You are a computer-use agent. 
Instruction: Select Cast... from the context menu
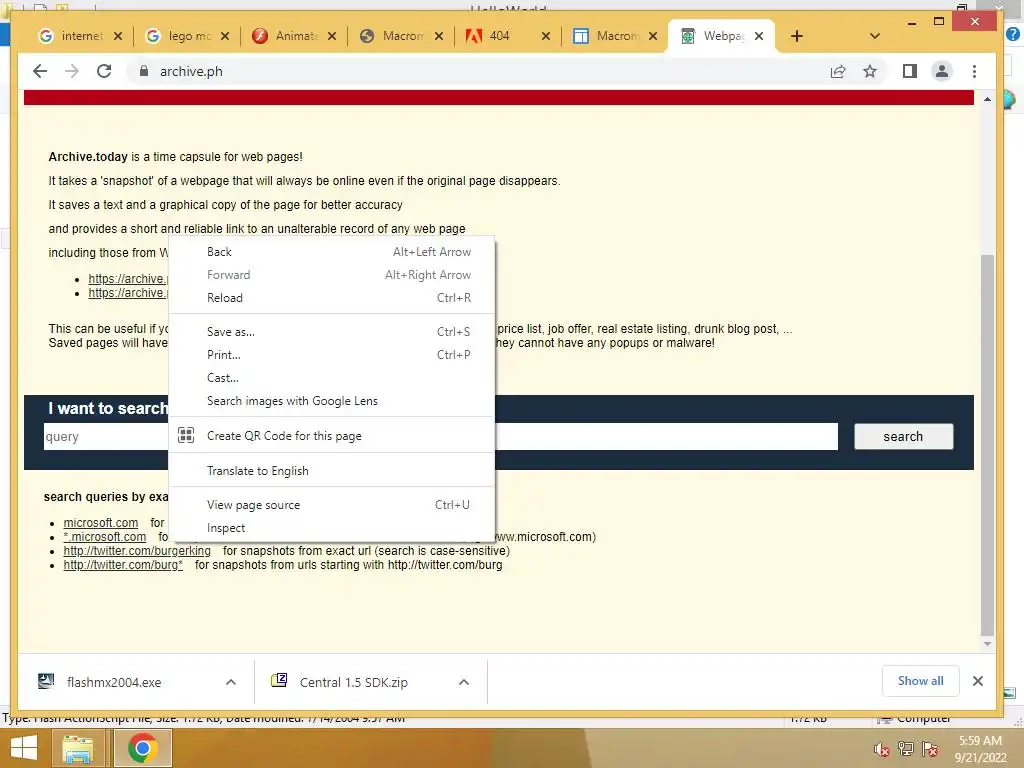point(332,377)
